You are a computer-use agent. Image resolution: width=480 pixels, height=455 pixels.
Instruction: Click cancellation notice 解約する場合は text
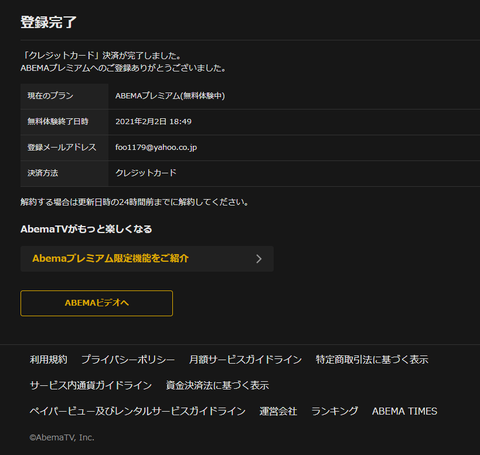[x=134, y=202]
